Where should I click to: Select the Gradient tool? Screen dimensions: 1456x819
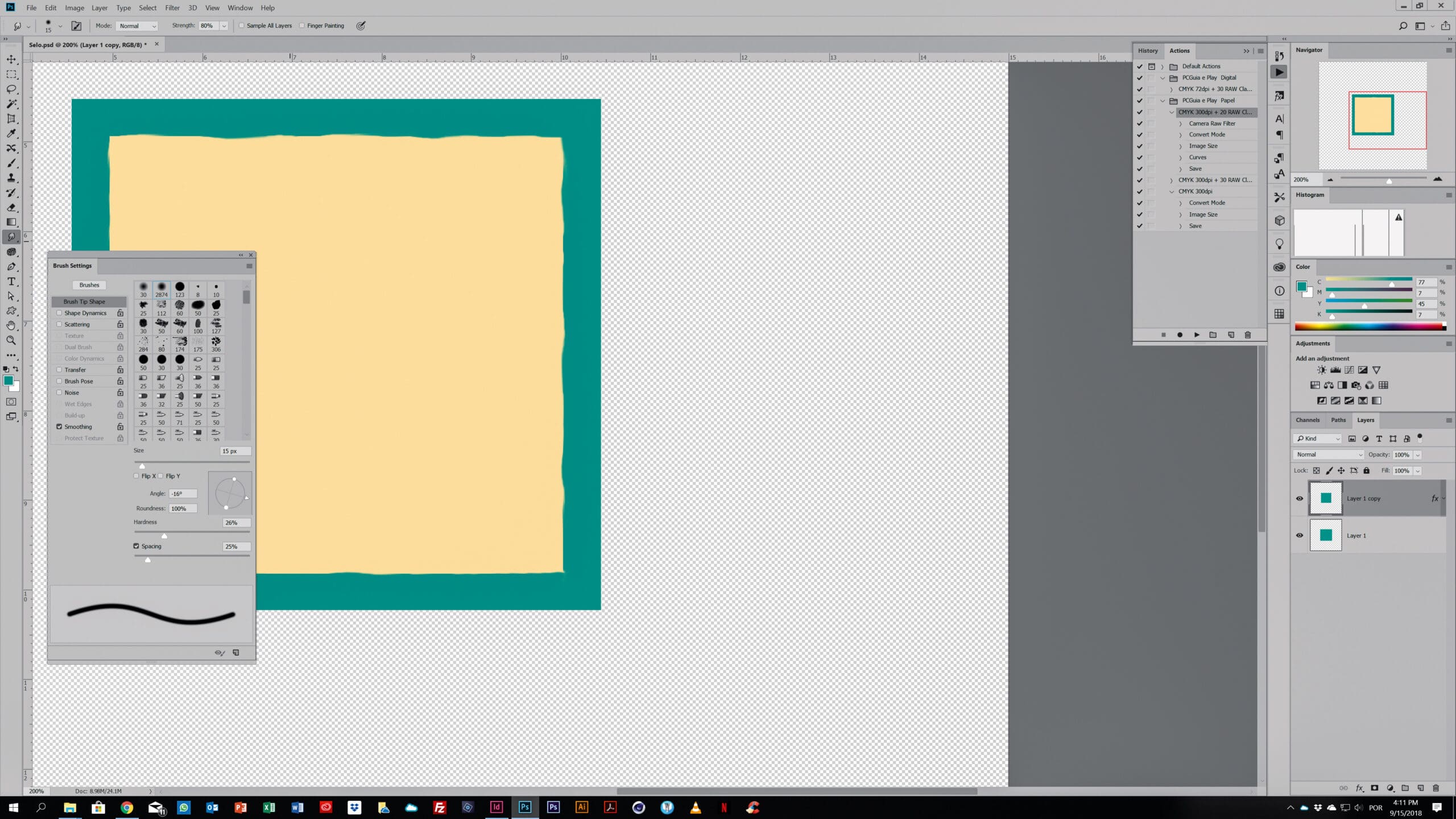11,222
